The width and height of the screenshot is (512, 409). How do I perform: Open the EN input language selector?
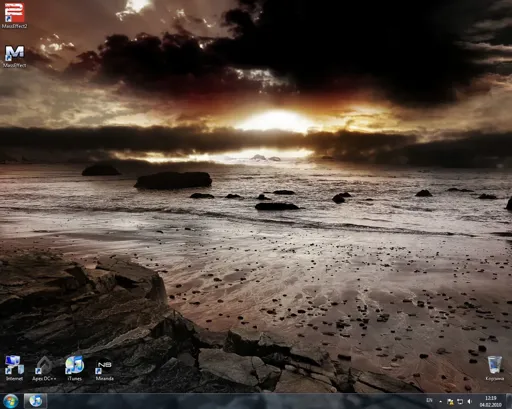coord(429,400)
